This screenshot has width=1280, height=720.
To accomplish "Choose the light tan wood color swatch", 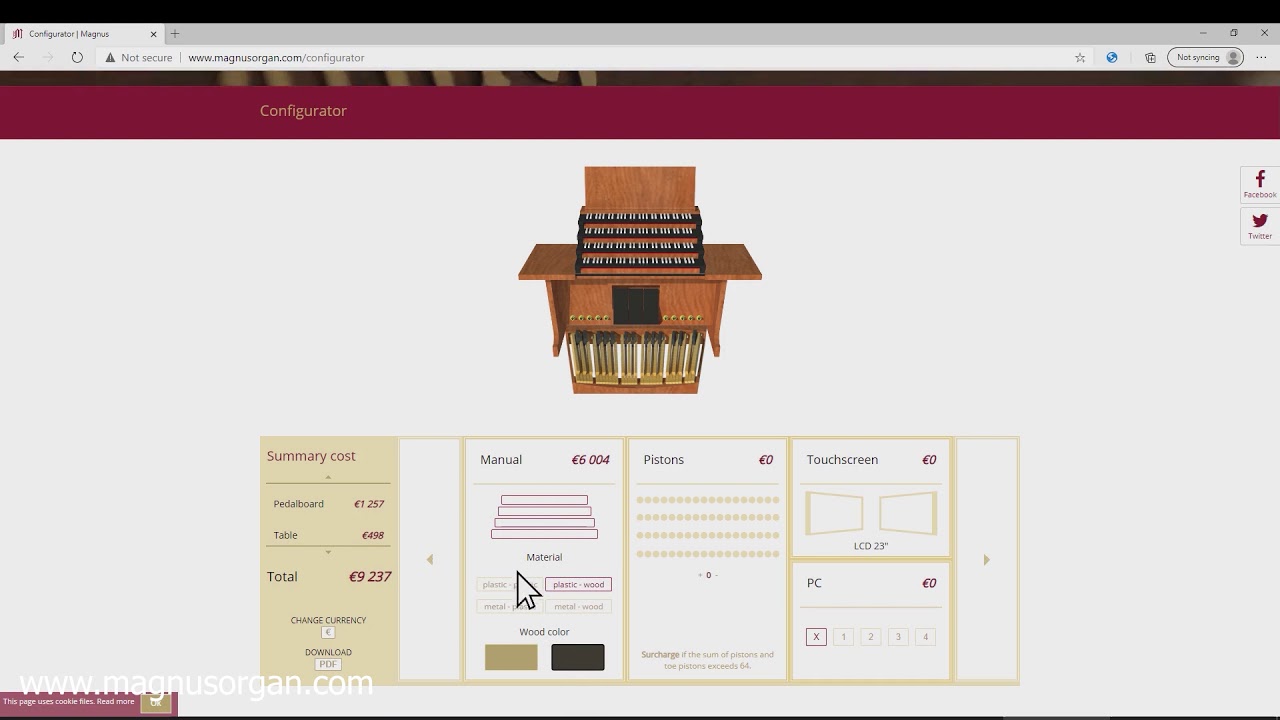I will [x=511, y=657].
